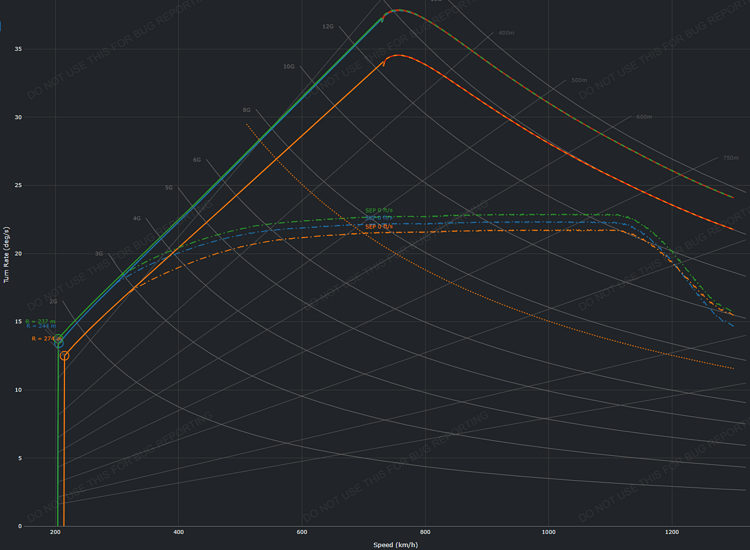Click the peak of the green-red dashed curve

pos(398,10)
